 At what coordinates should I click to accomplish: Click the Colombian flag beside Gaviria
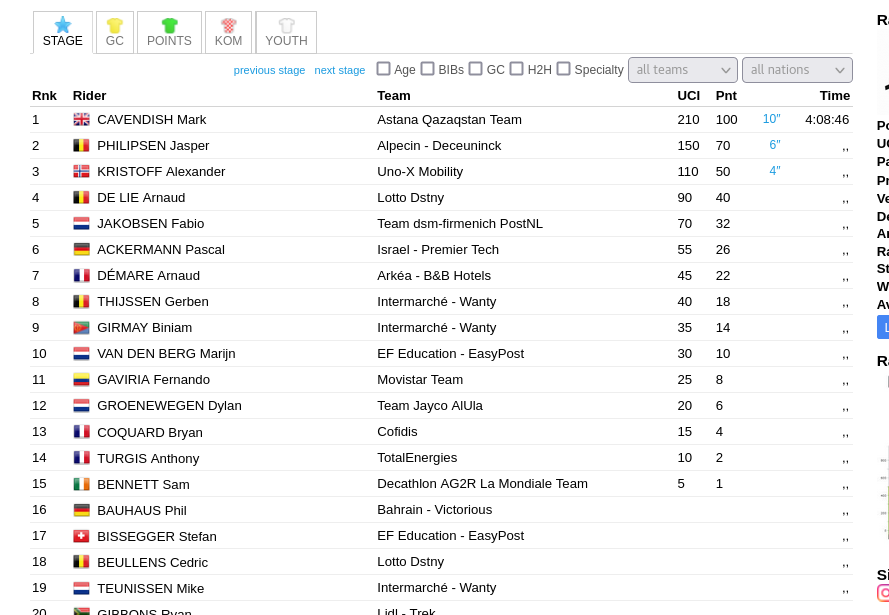[x=82, y=380]
